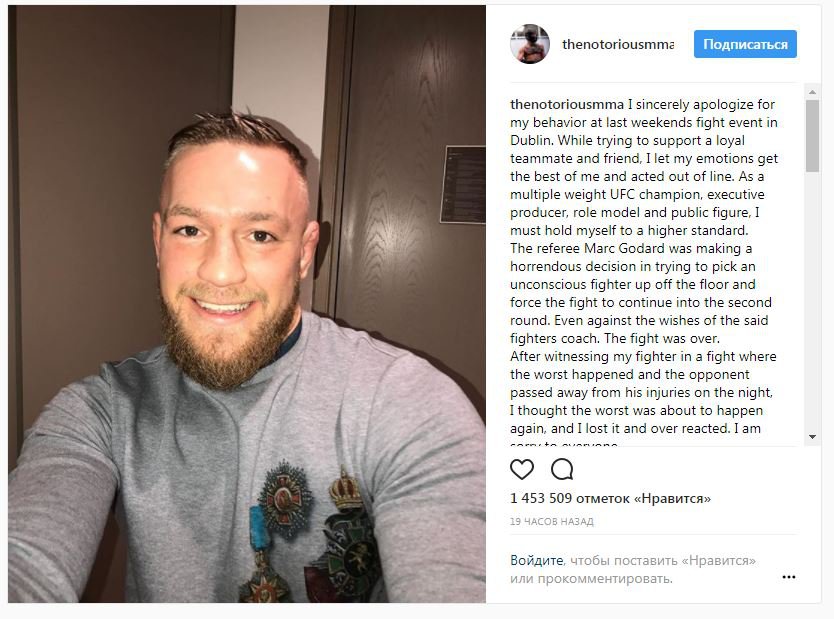
Task: Open the three-dot more options menu
Action: click(789, 577)
